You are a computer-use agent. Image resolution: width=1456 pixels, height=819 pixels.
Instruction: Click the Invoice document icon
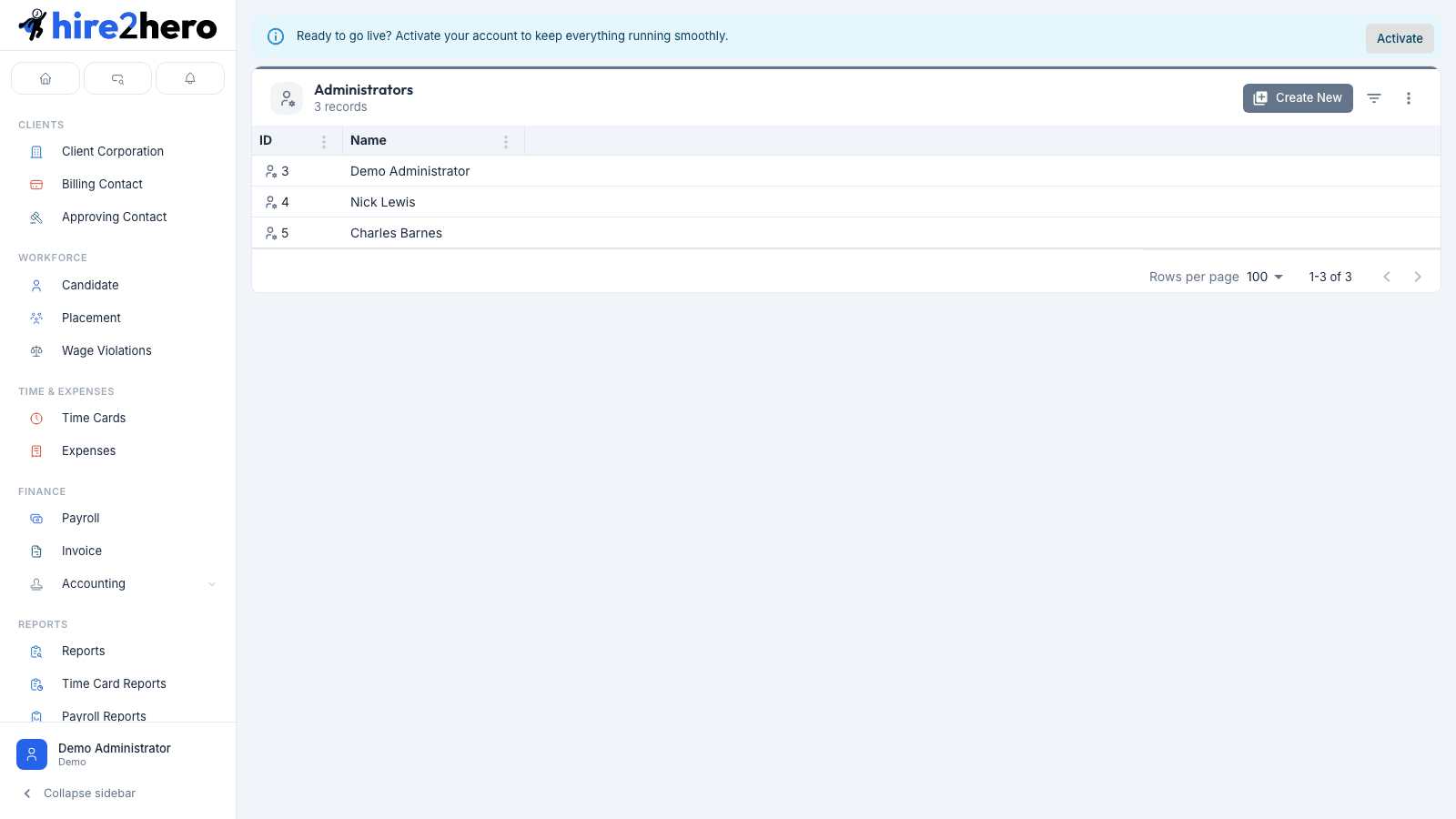click(36, 551)
